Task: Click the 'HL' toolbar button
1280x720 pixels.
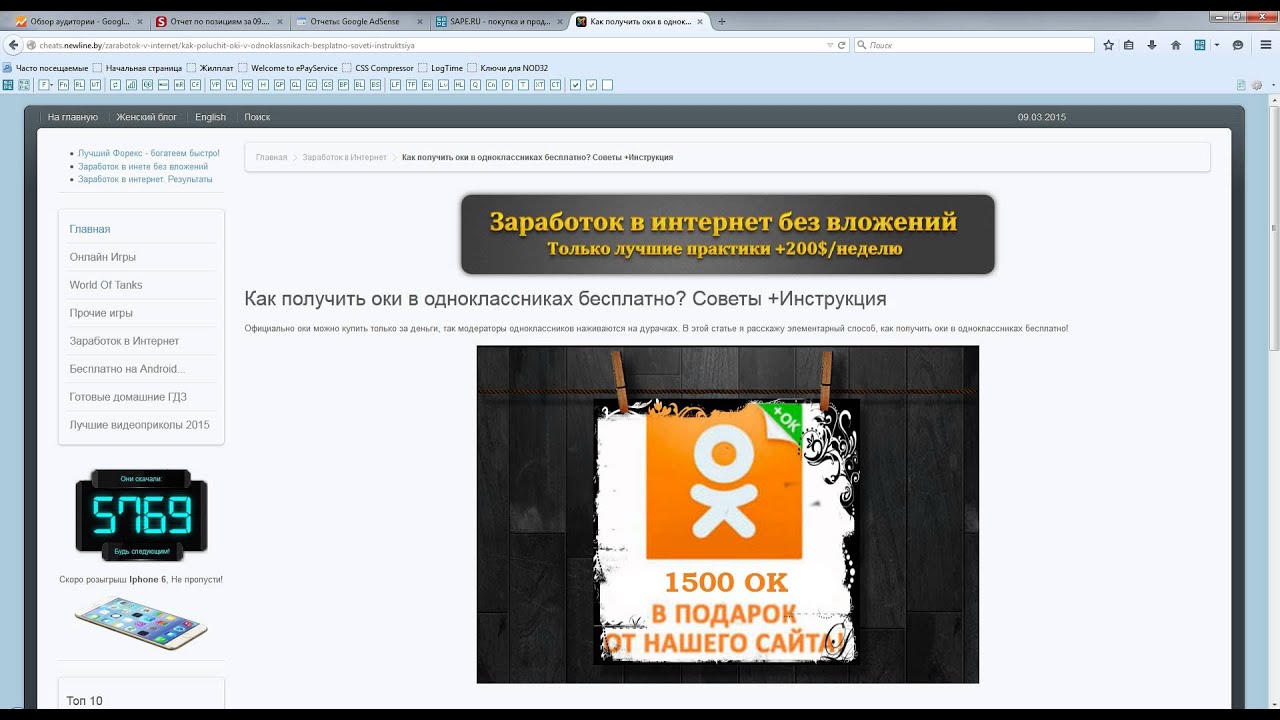Action: pyautogui.click(x=459, y=85)
